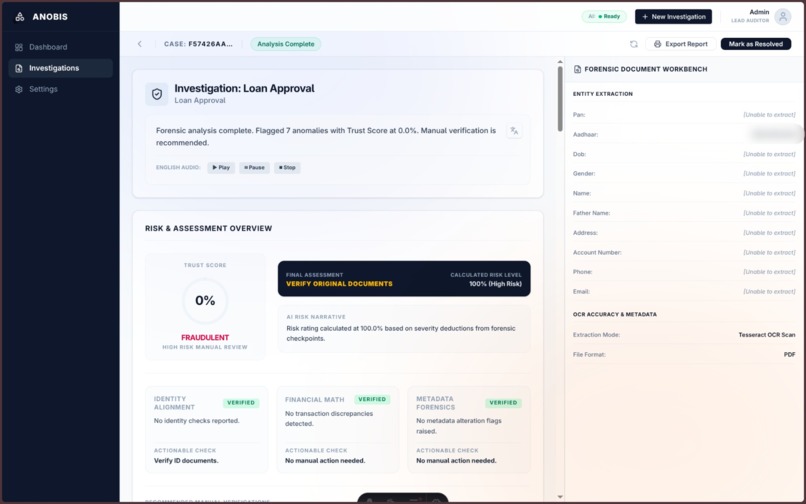Click the translate language icon
The width and height of the screenshot is (806, 504).
[514, 131]
